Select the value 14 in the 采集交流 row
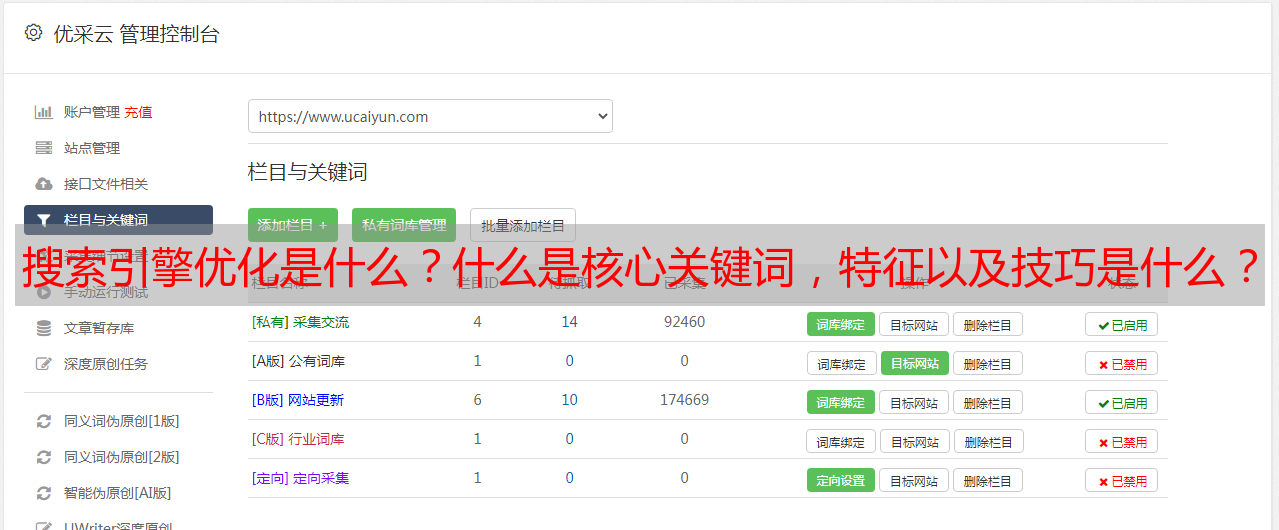The height and width of the screenshot is (530, 1279). [570, 322]
